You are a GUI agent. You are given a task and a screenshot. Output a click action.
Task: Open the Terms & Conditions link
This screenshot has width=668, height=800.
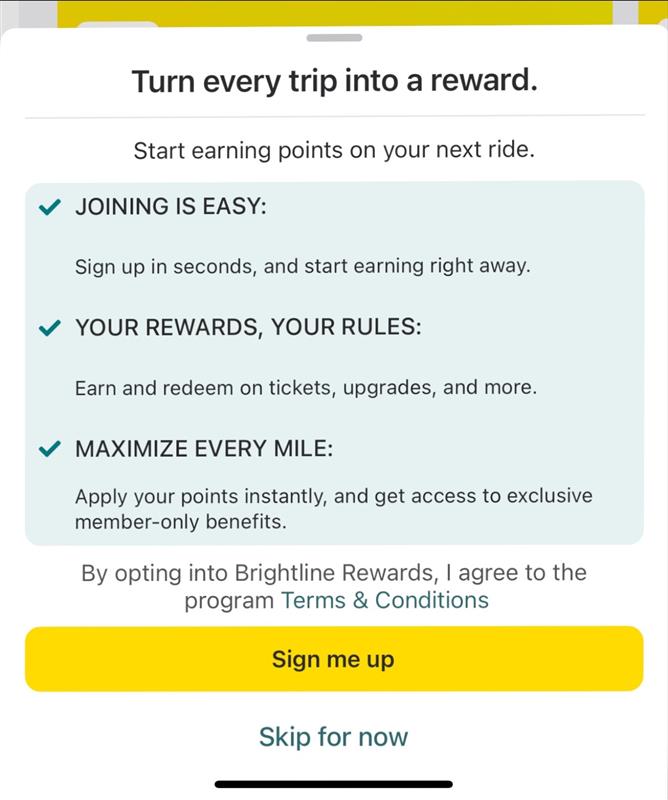(385, 600)
